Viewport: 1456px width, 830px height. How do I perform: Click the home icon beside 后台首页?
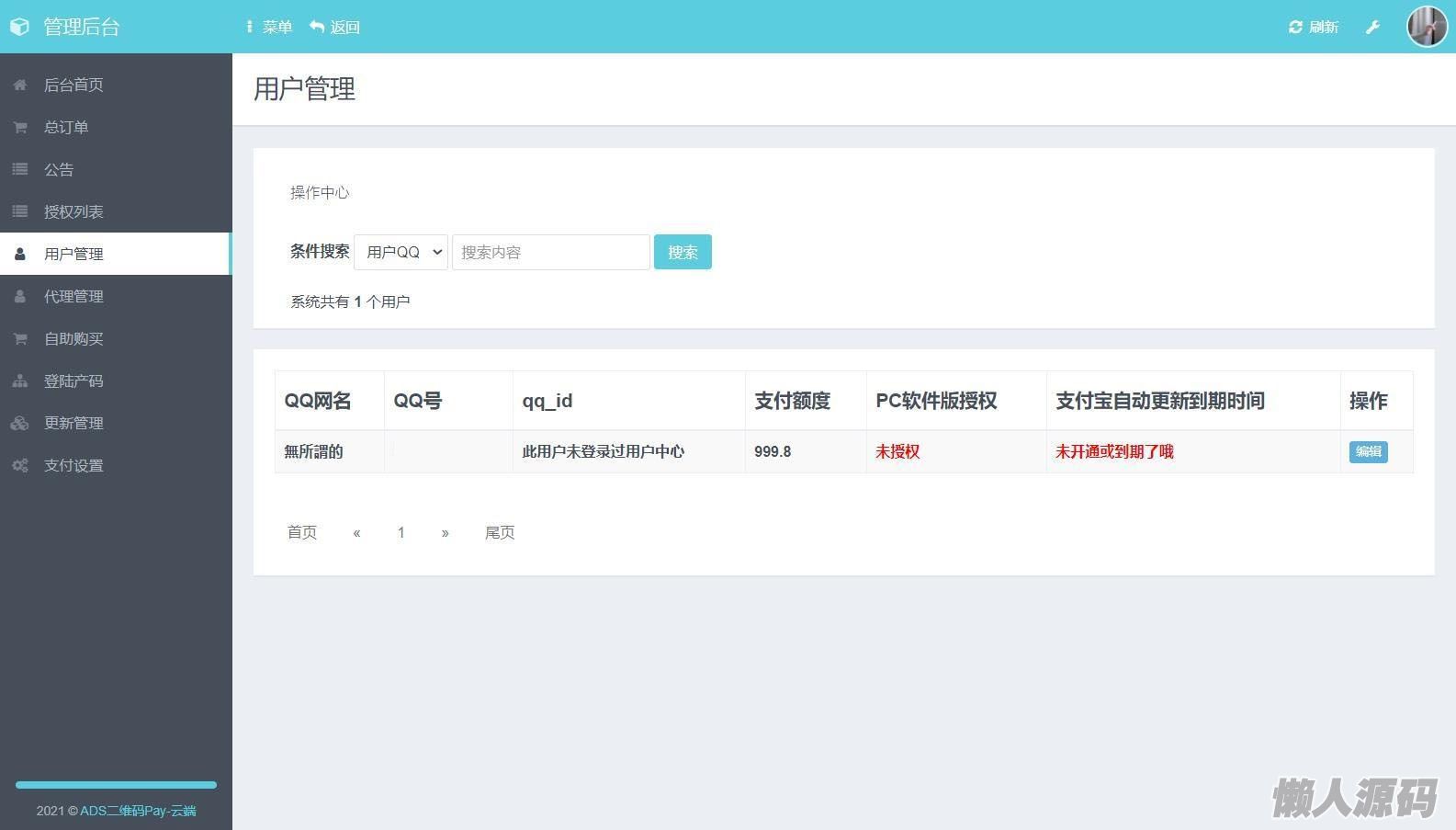click(19, 85)
